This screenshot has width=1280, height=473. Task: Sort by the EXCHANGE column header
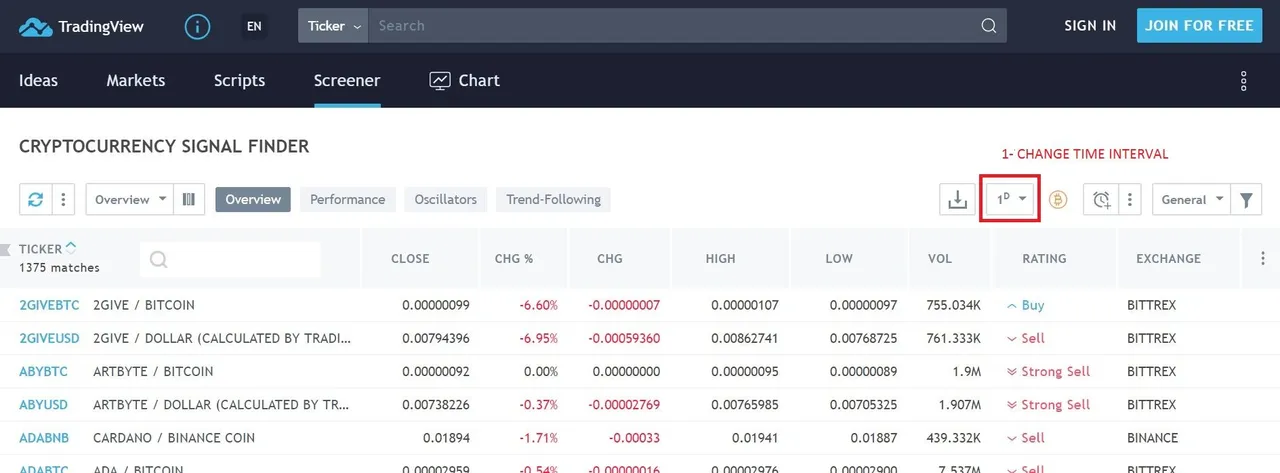point(1168,258)
